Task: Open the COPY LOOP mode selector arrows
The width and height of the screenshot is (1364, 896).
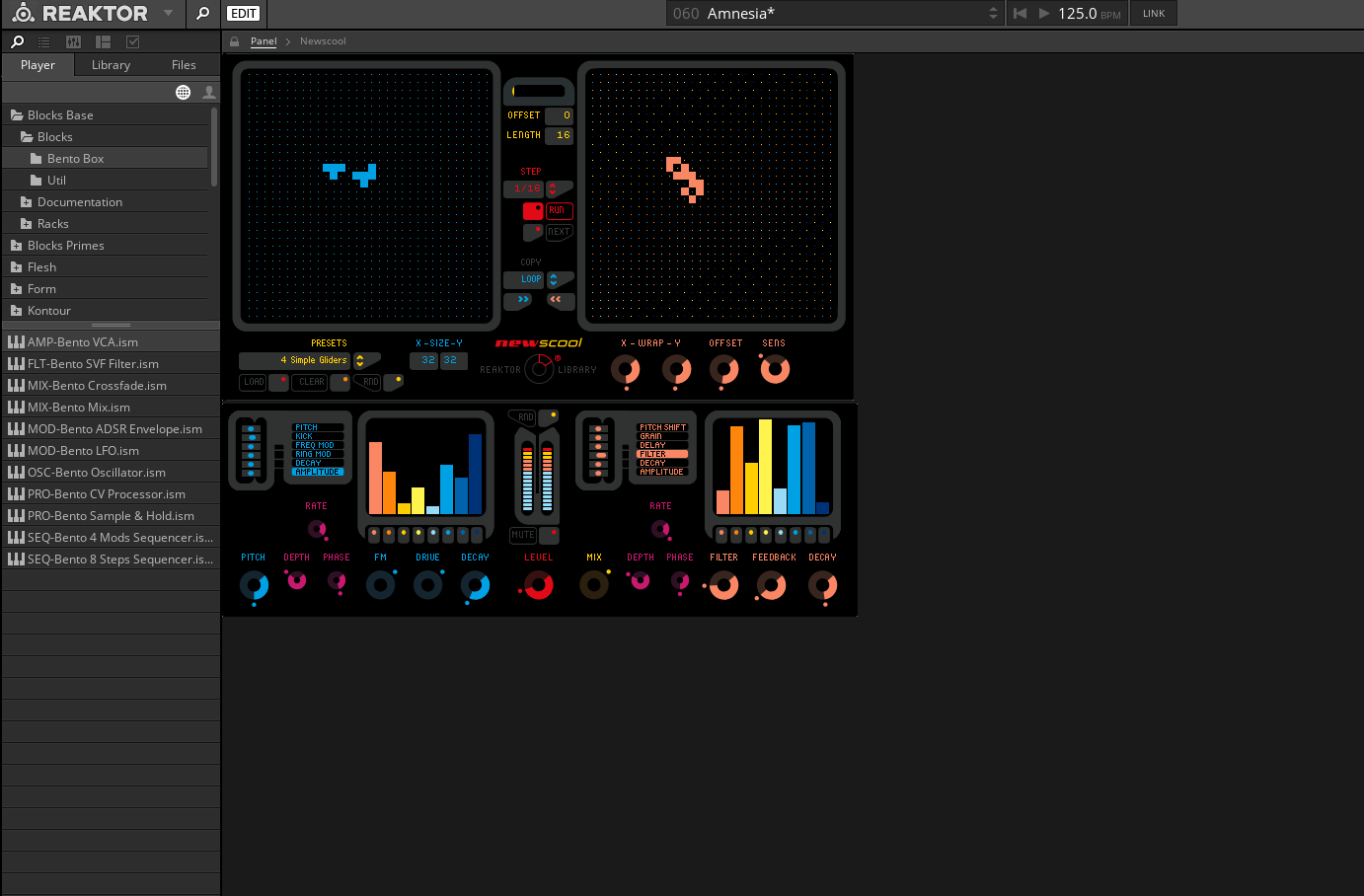Action: pyautogui.click(x=554, y=279)
